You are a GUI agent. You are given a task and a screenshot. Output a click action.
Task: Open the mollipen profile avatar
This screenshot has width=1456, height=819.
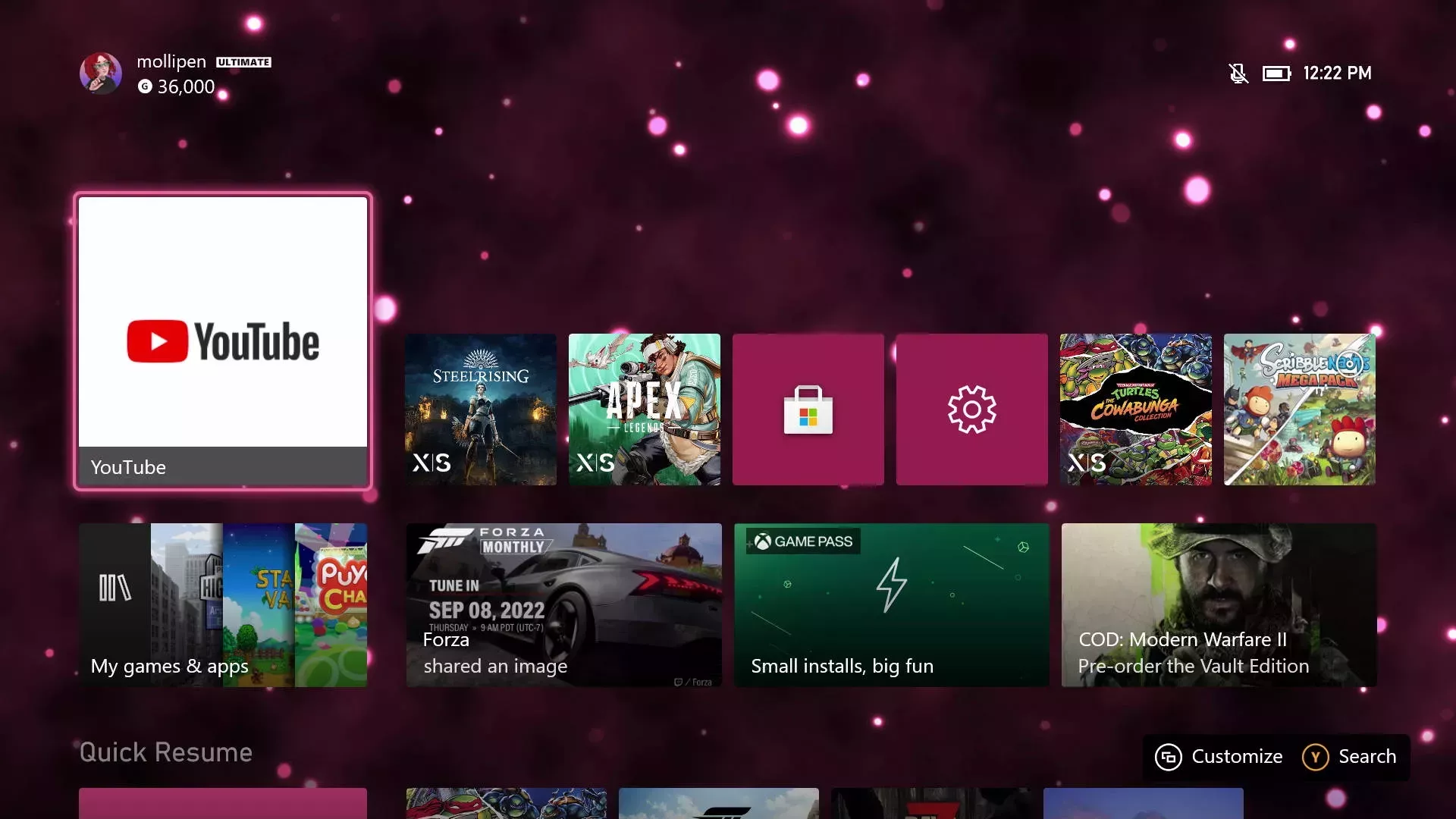click(x=101, y=74)
